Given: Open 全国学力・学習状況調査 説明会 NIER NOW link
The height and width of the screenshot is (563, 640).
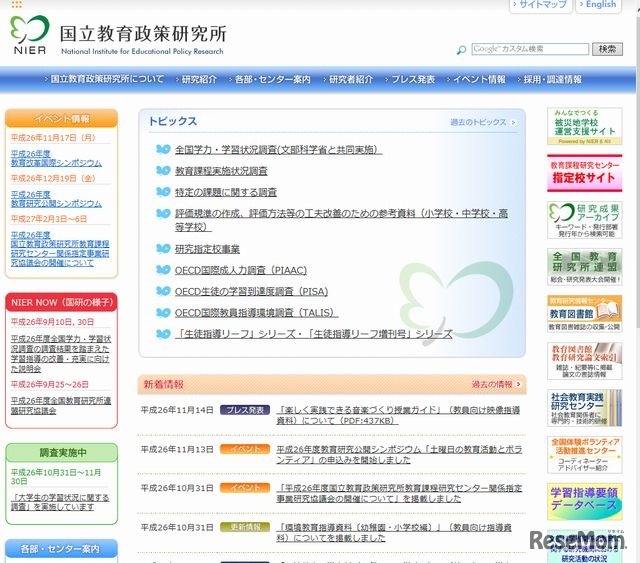Looking at the screenshot, I should pyautogui.click(x=61, y=354).
